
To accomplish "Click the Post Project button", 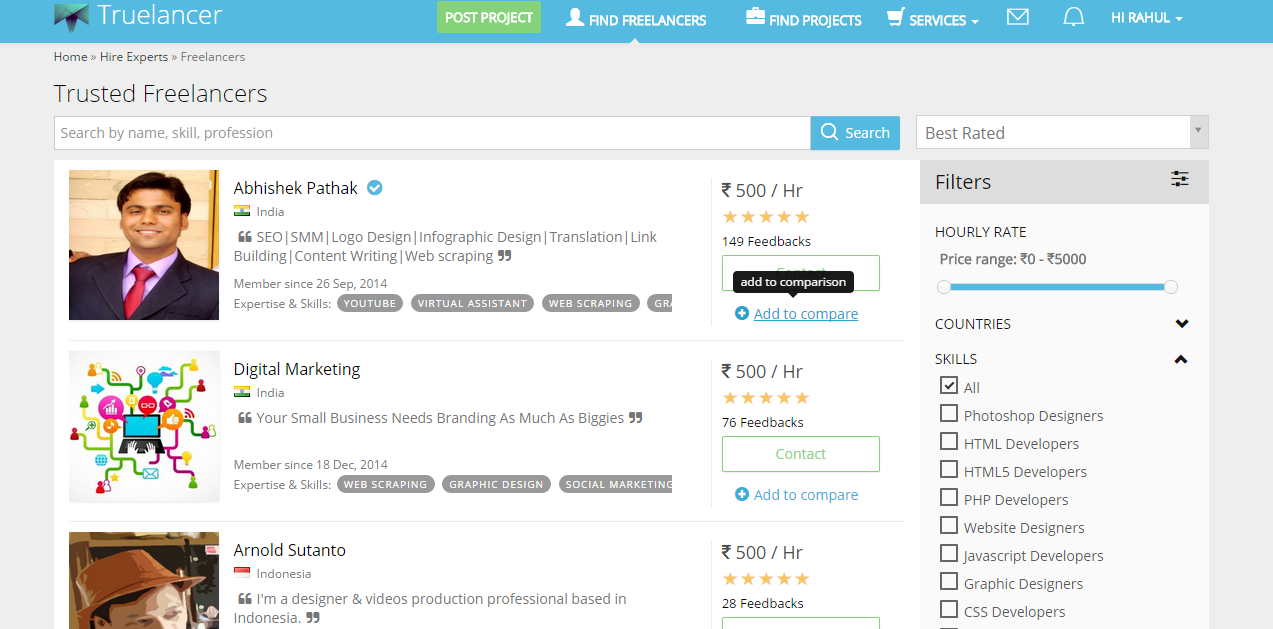I will point(488,17).
